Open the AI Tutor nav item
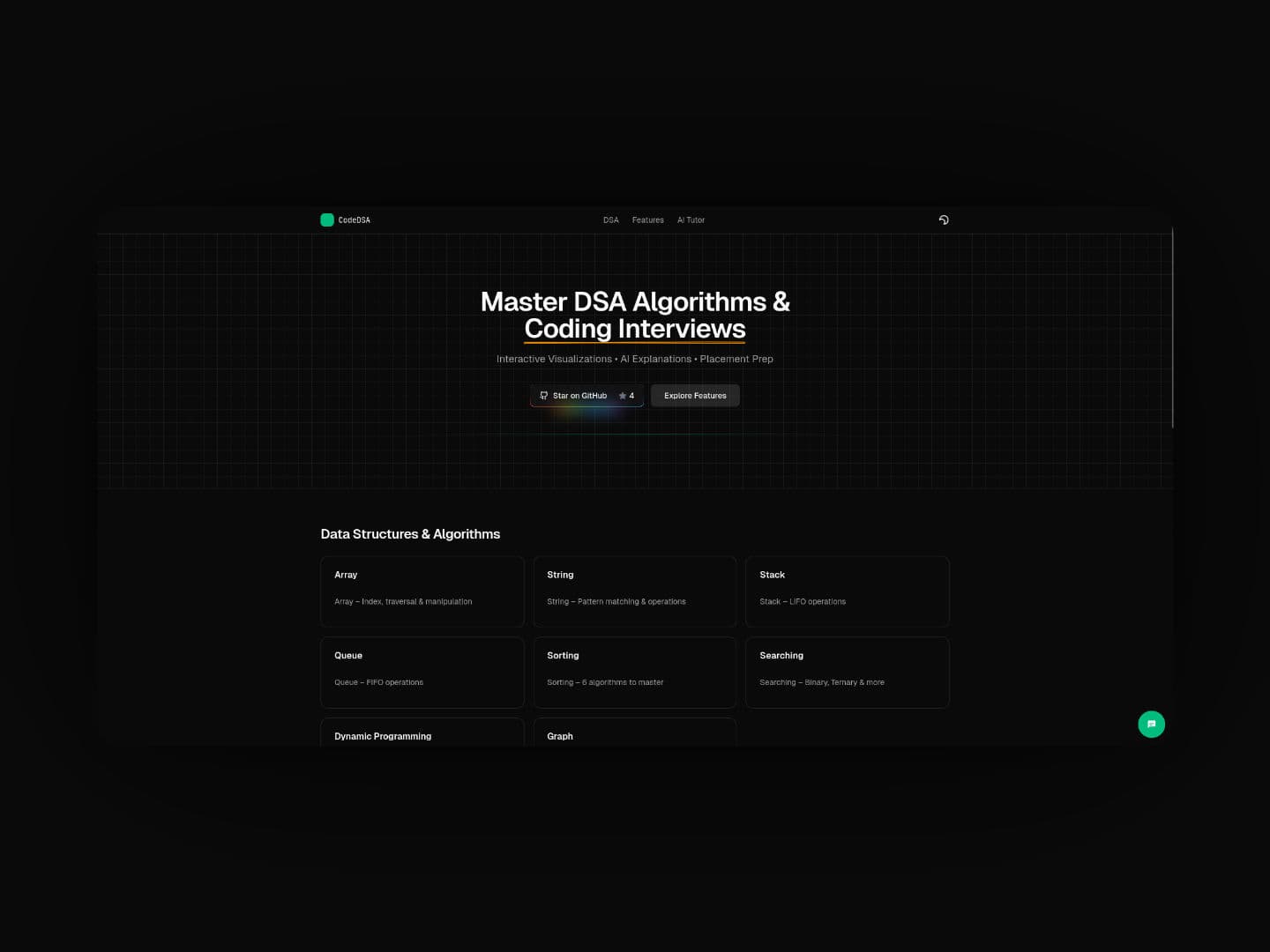This screenshot has height=952, width=1270. pos(691,220)
